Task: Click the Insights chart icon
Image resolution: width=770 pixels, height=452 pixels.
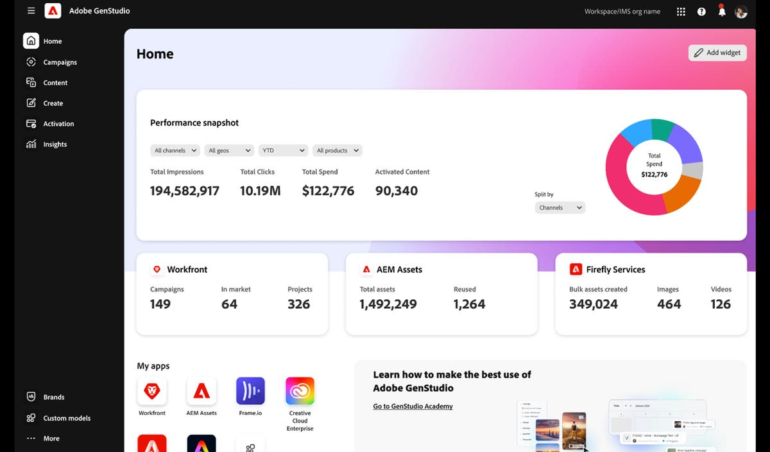Action: (31, 144)
